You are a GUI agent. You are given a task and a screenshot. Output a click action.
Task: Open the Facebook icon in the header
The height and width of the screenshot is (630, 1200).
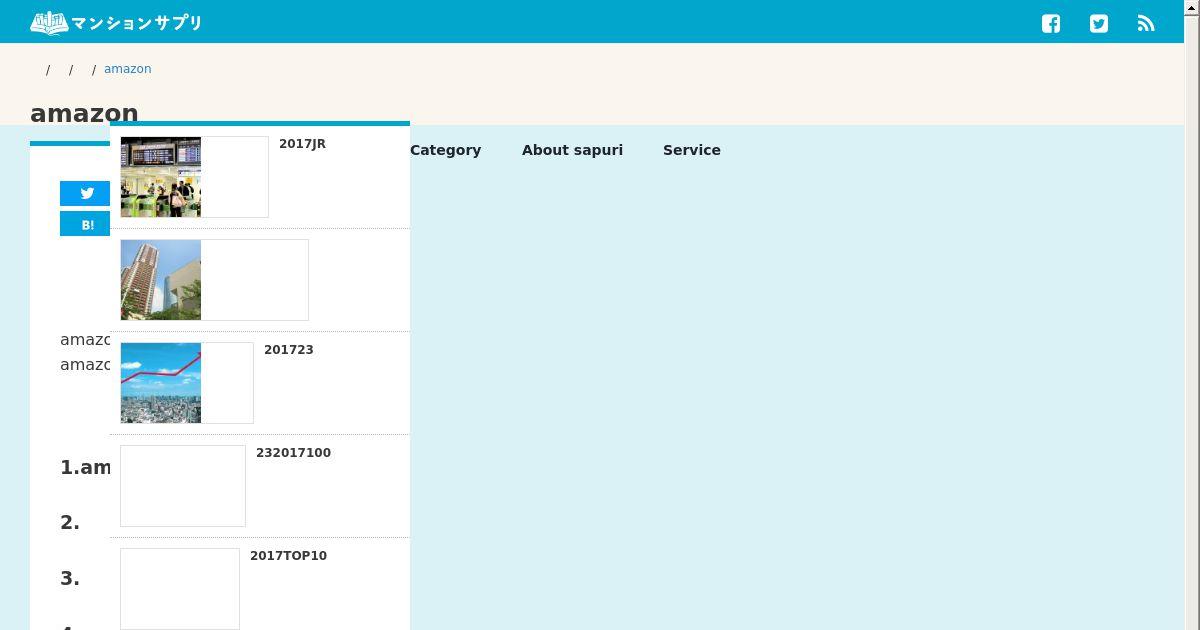pyautogui.click(x=1051, y=24)
